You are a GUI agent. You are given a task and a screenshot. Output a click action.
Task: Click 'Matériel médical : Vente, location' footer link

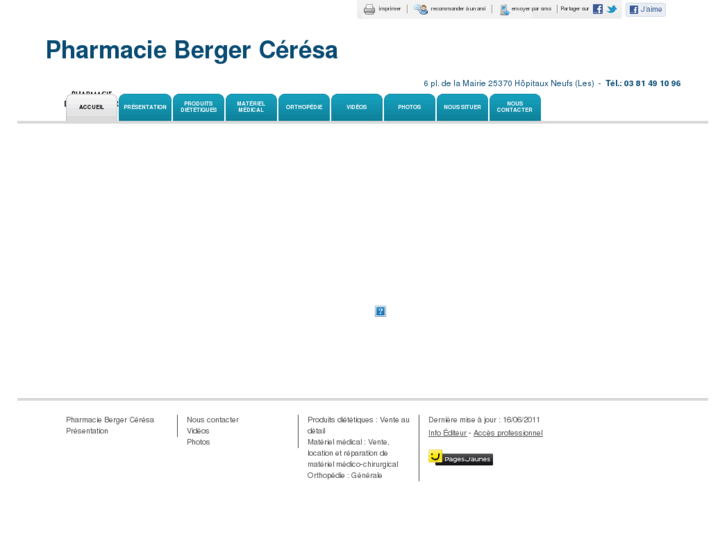(353, 453)
